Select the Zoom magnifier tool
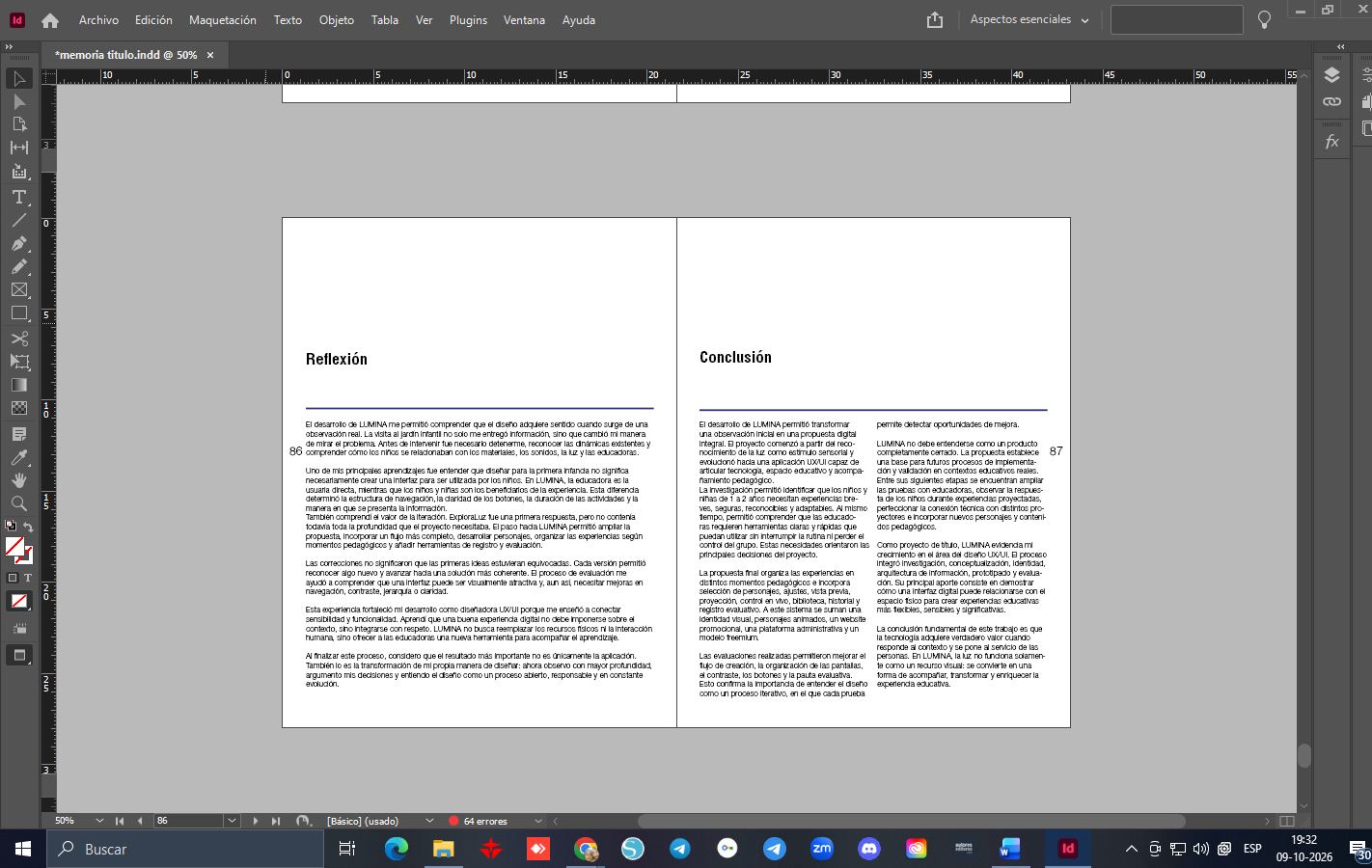The width and height of the screenshot is (1372, 868). [19, 503]
